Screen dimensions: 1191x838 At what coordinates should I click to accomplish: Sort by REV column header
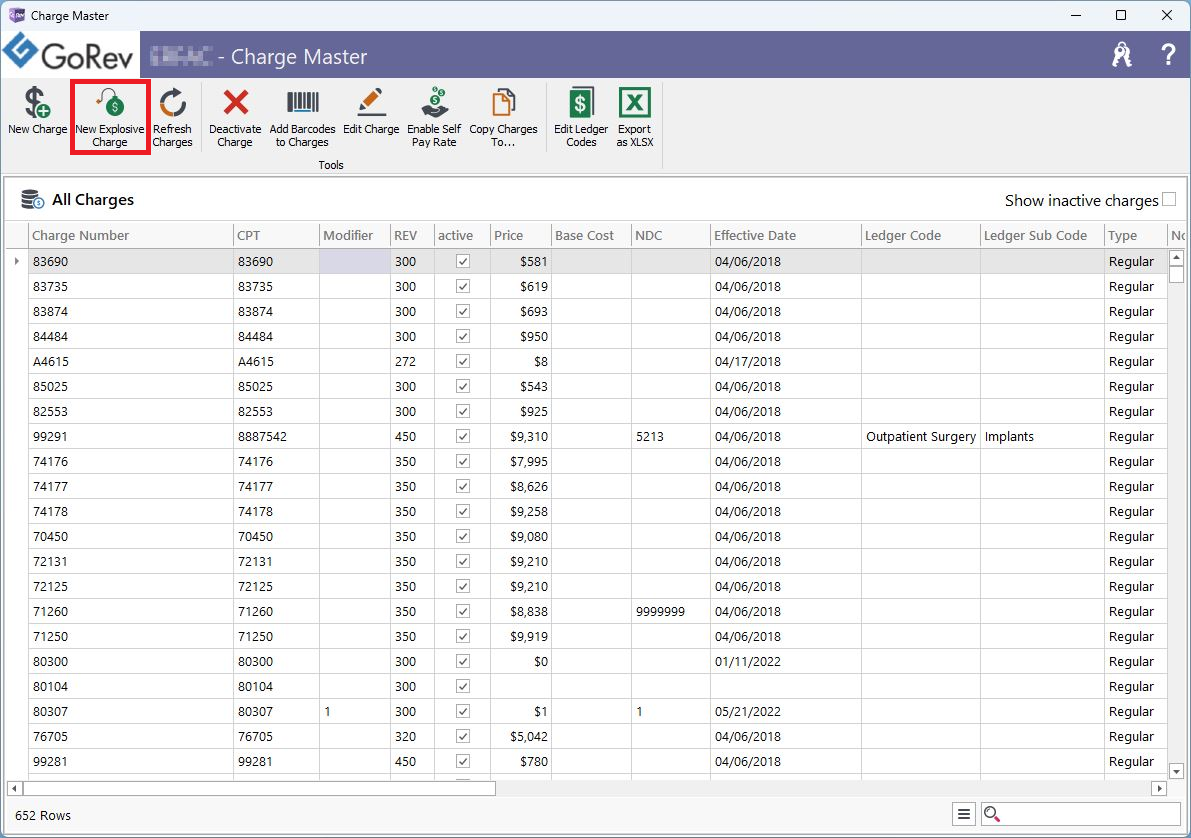pyautogui.click(x=412, y=236)
